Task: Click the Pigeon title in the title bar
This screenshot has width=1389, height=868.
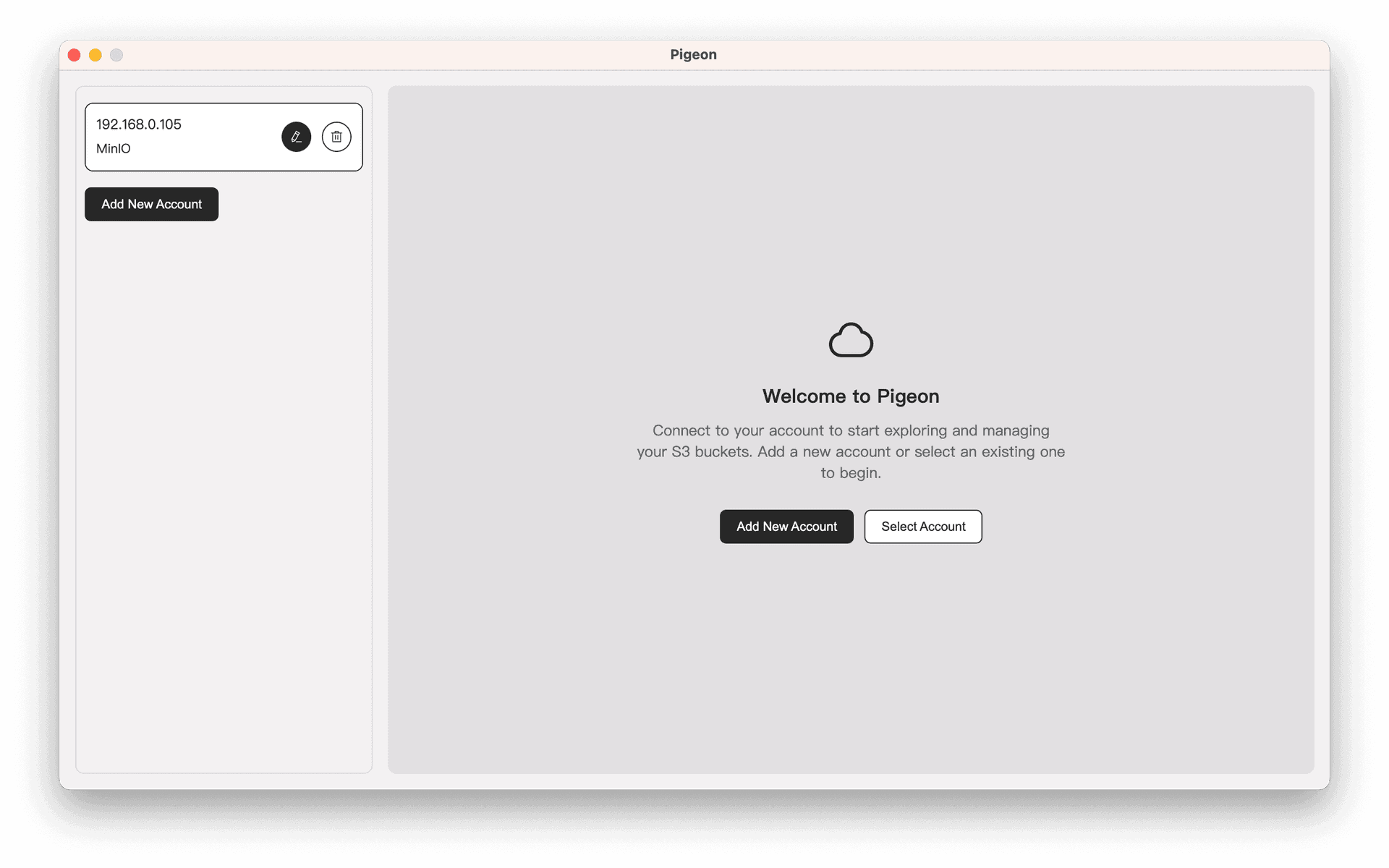Action: [x=693, y=55]
